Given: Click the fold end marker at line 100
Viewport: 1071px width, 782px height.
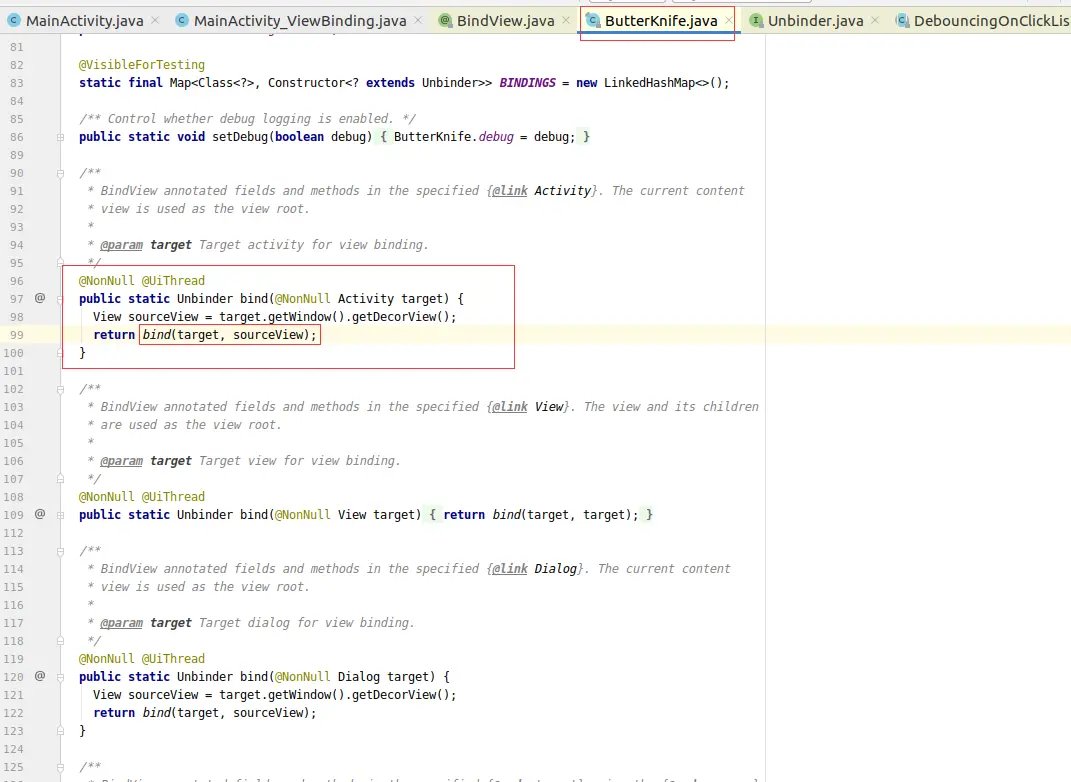Looking at the screenshot, I should pos(60,353).
